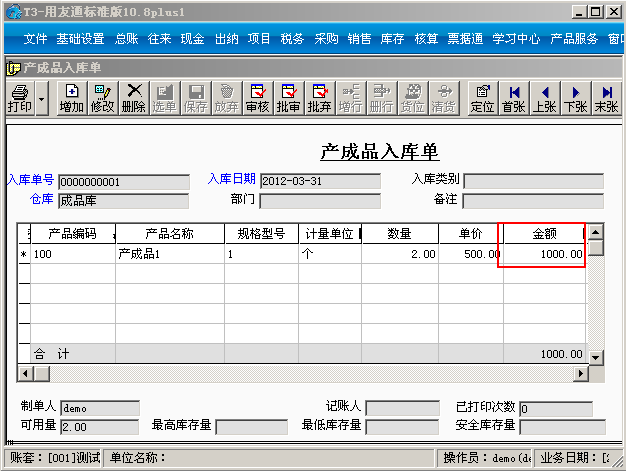Image resolution: width=626 pixels, height=471 pixels.
Task: Click the 产成品入库单 window icon
Action: (13, 68)
